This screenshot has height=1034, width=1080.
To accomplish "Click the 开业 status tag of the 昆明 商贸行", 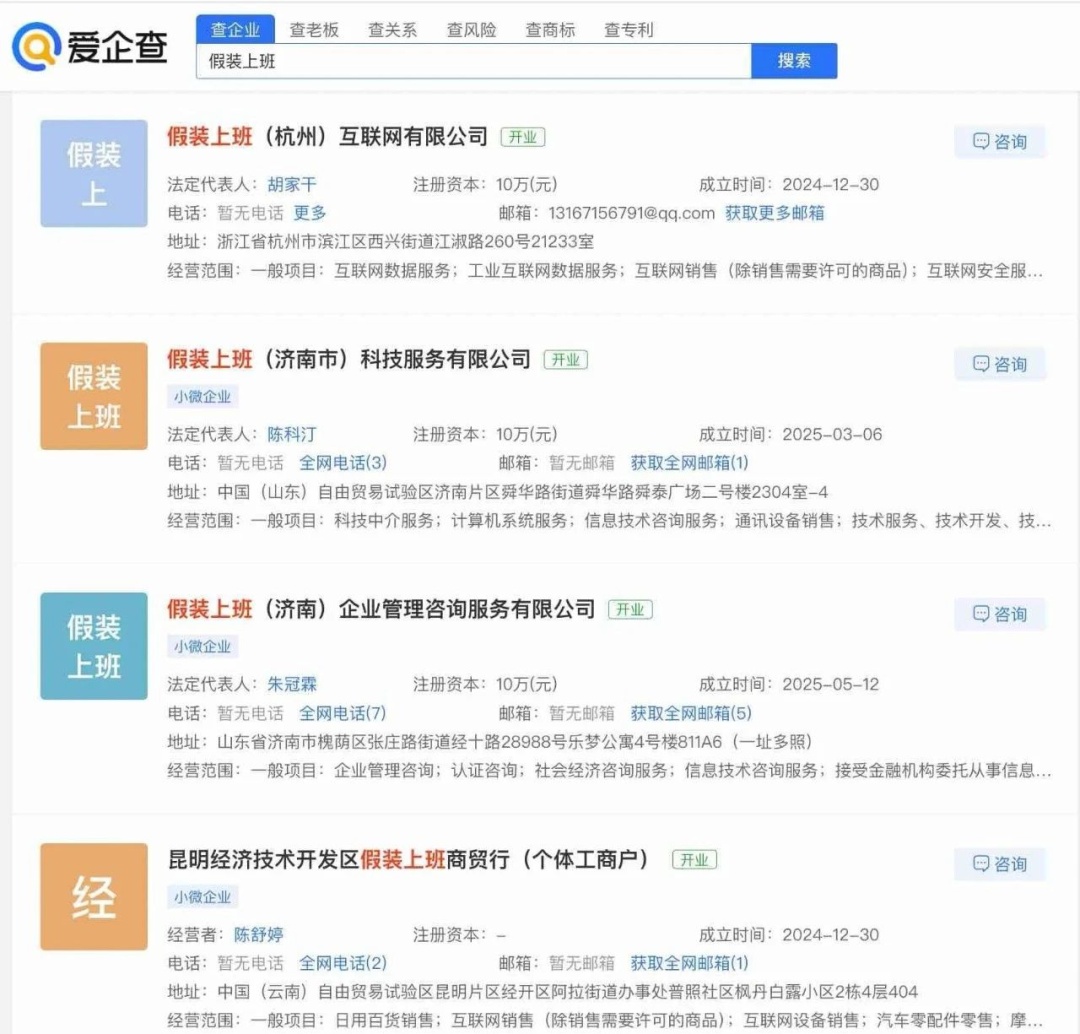I will pyautogui.click(x=694, y=860).
